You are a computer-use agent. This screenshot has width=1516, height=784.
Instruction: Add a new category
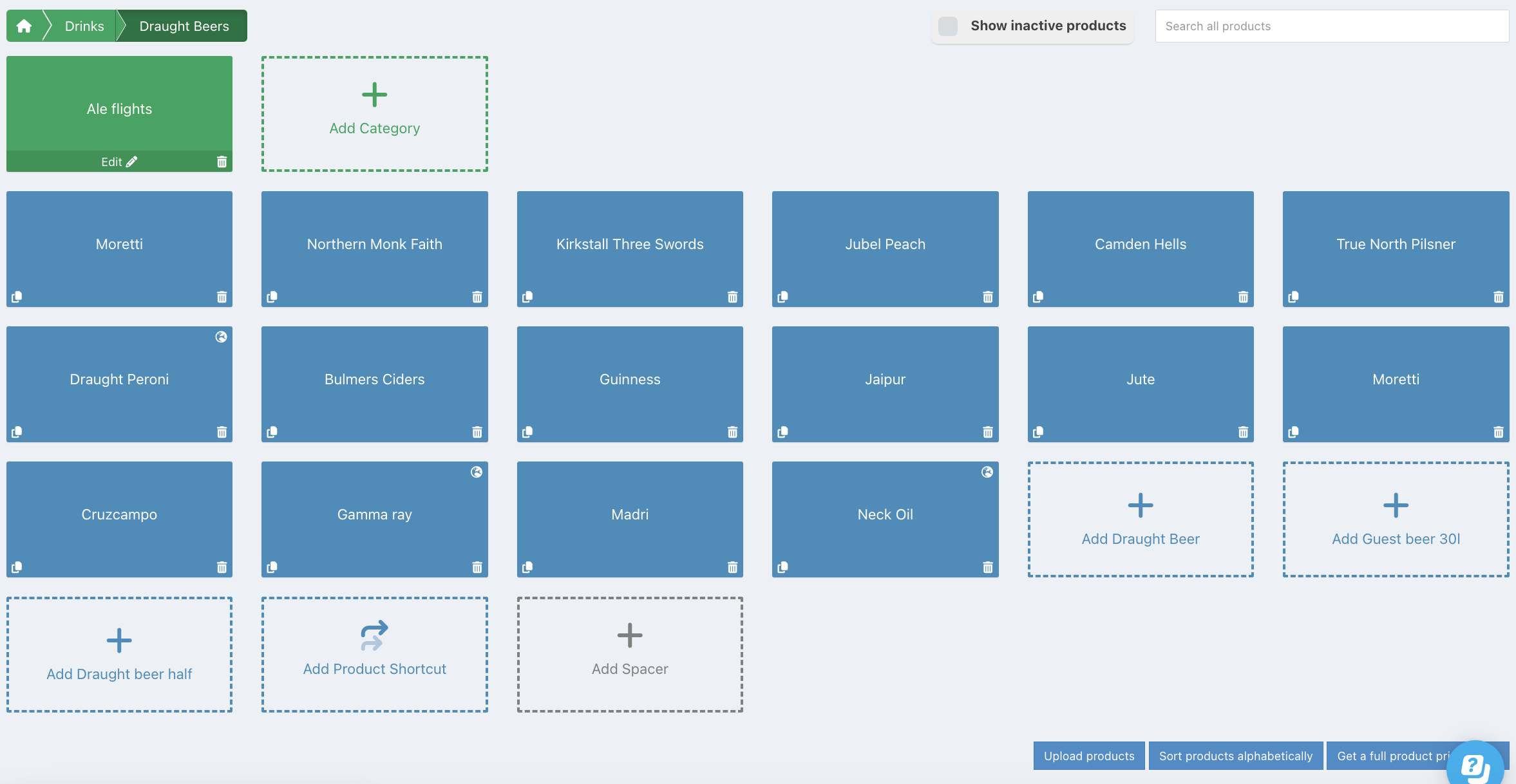pos(374,113)
